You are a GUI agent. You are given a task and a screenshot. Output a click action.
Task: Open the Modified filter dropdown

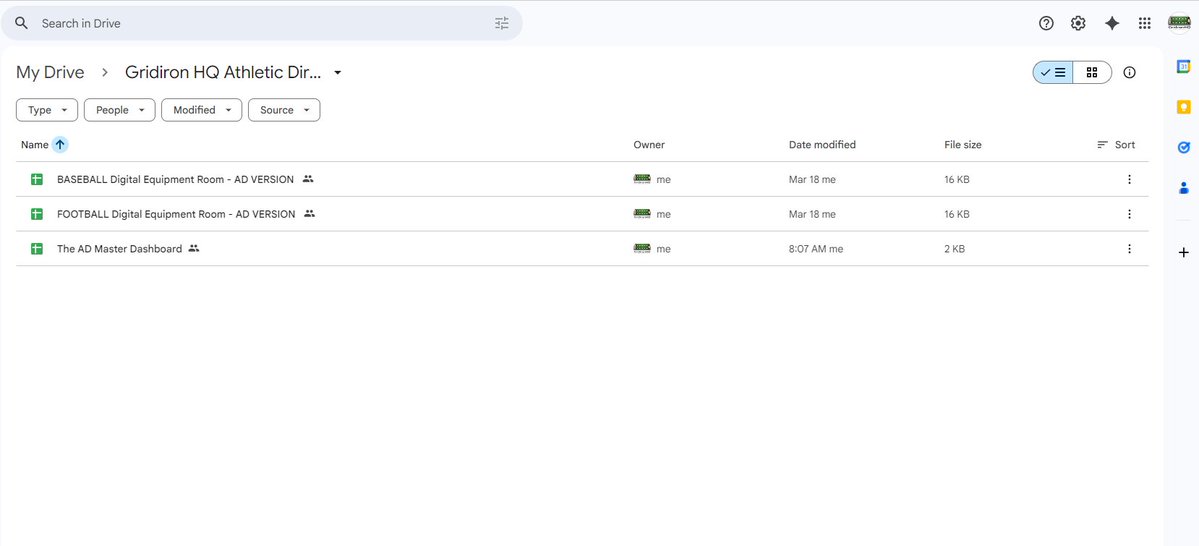[202, 110]
